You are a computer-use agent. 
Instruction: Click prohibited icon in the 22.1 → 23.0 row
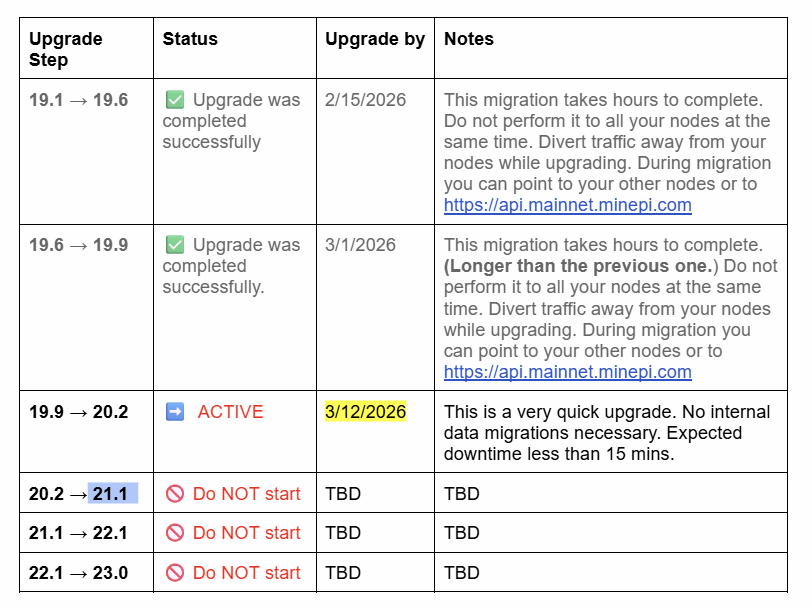point(175,573)
